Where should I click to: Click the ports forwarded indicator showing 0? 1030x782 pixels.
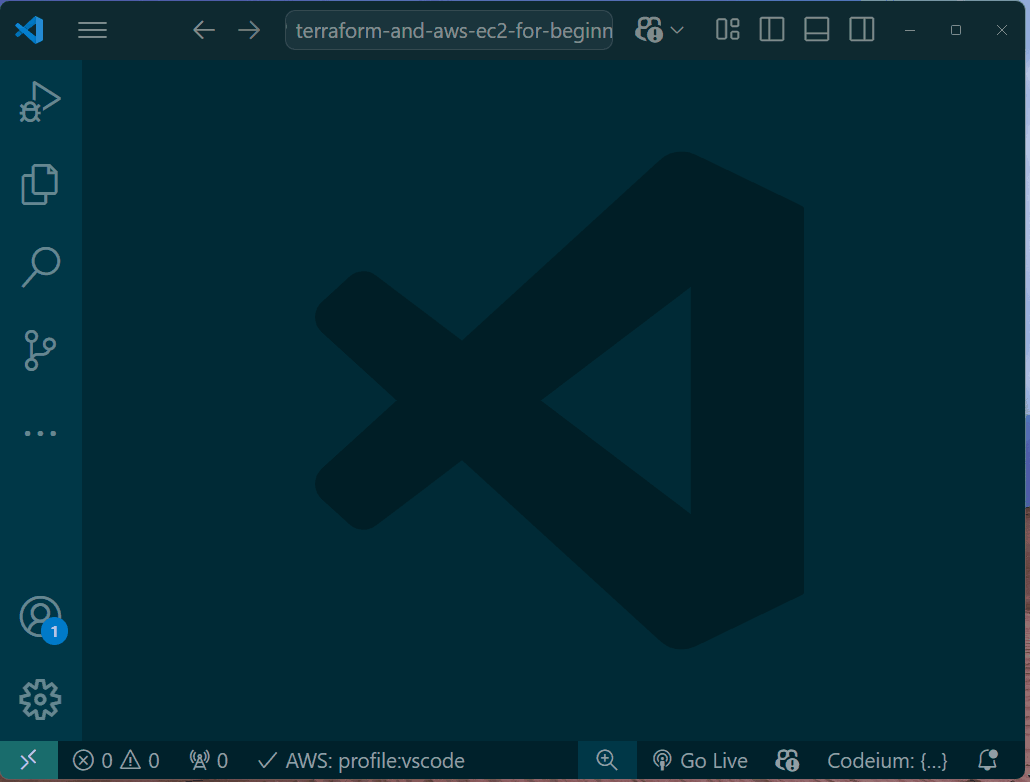(x=208, y=761)
